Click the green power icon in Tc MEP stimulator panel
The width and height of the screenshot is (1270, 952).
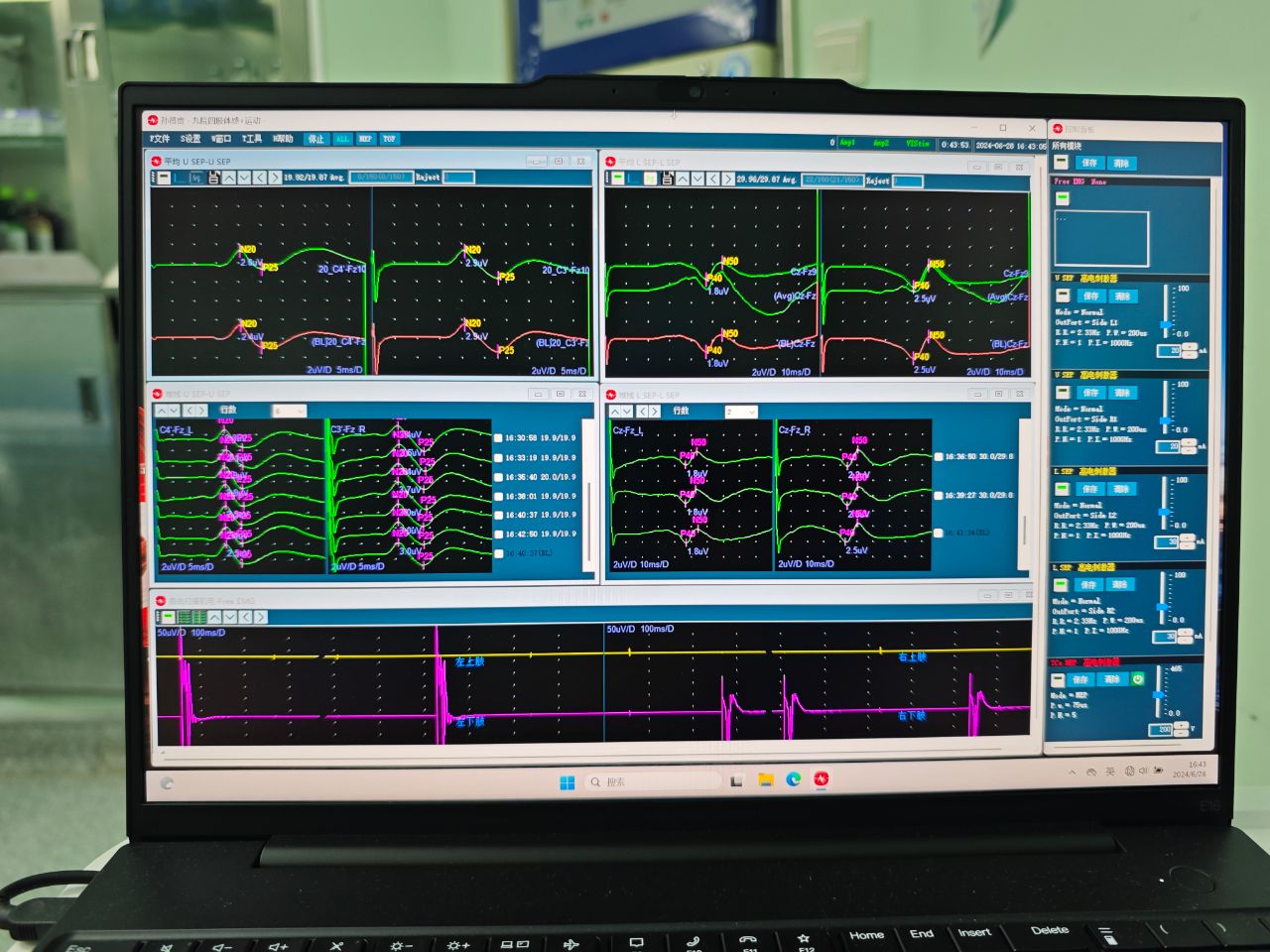(x=1138, y=679)
